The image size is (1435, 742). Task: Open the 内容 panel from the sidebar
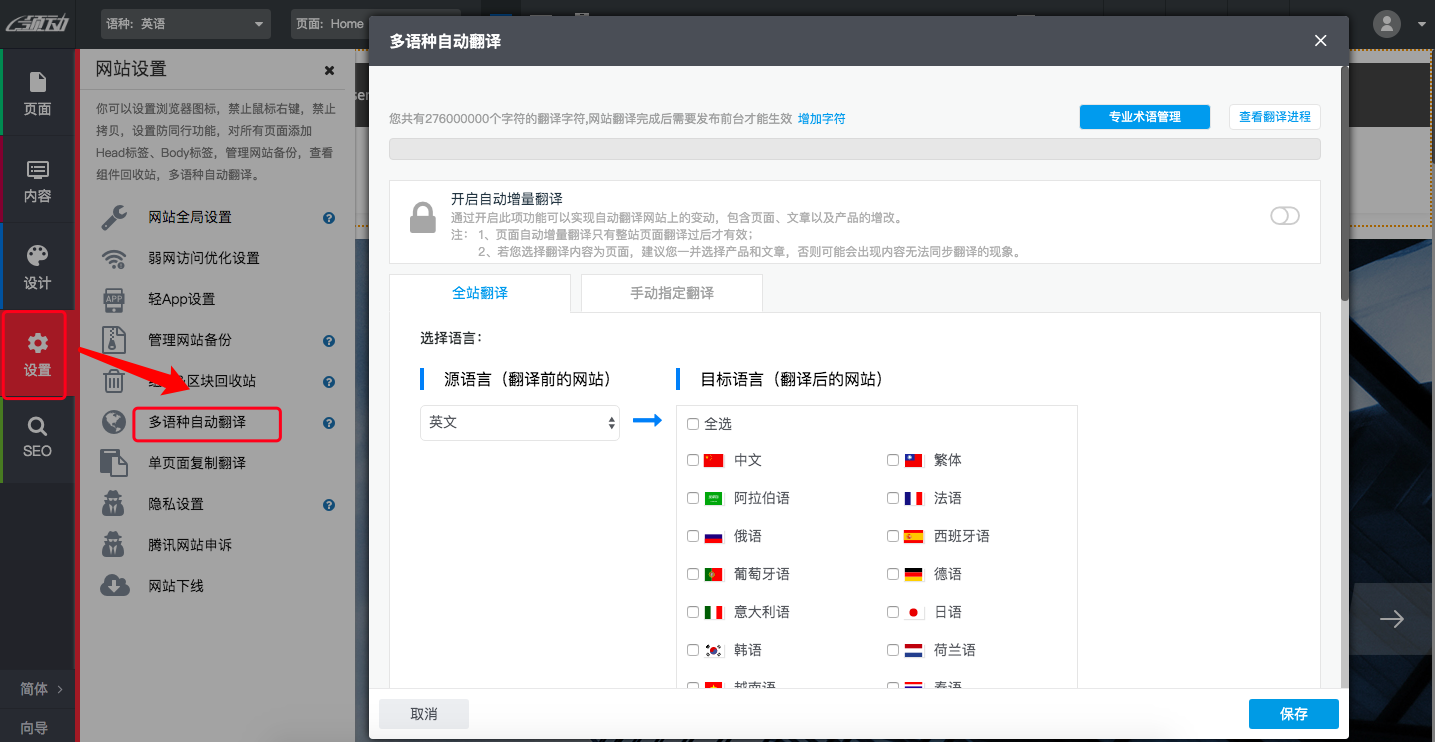(37, 180)
